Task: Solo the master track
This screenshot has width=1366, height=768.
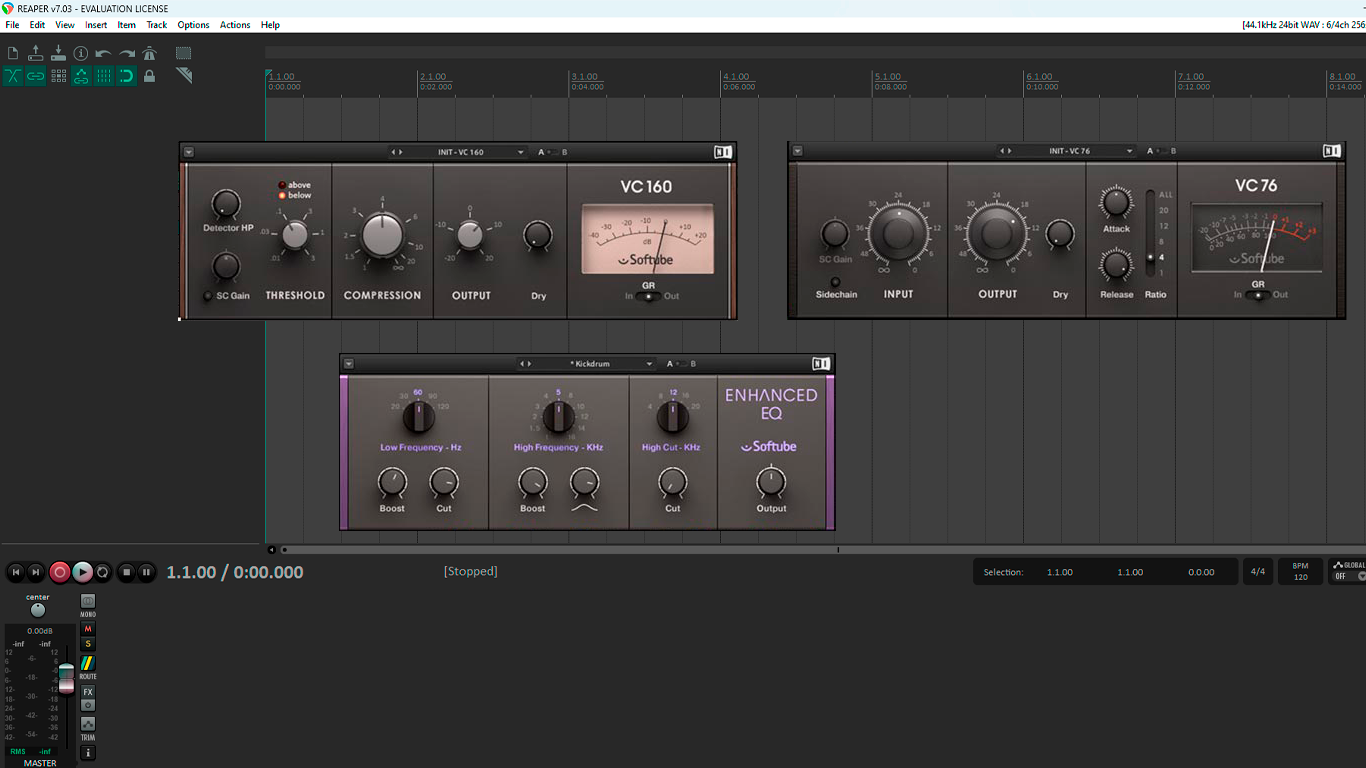Action: click(x=88, y=644)
